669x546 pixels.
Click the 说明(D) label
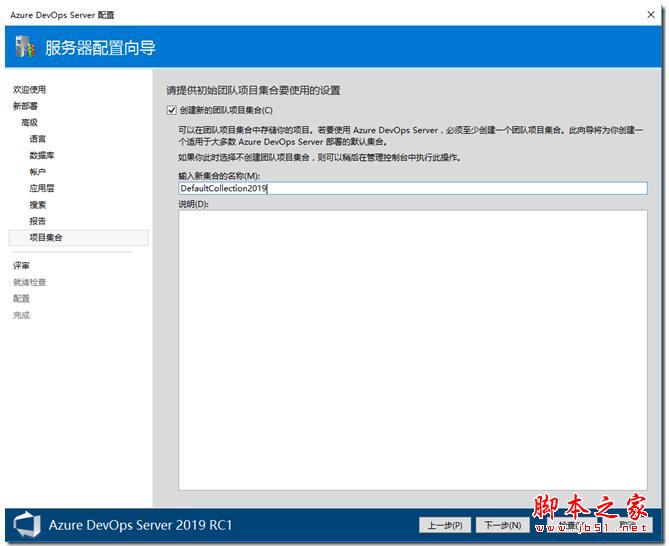pyautogui.click(x=193, y=204)
